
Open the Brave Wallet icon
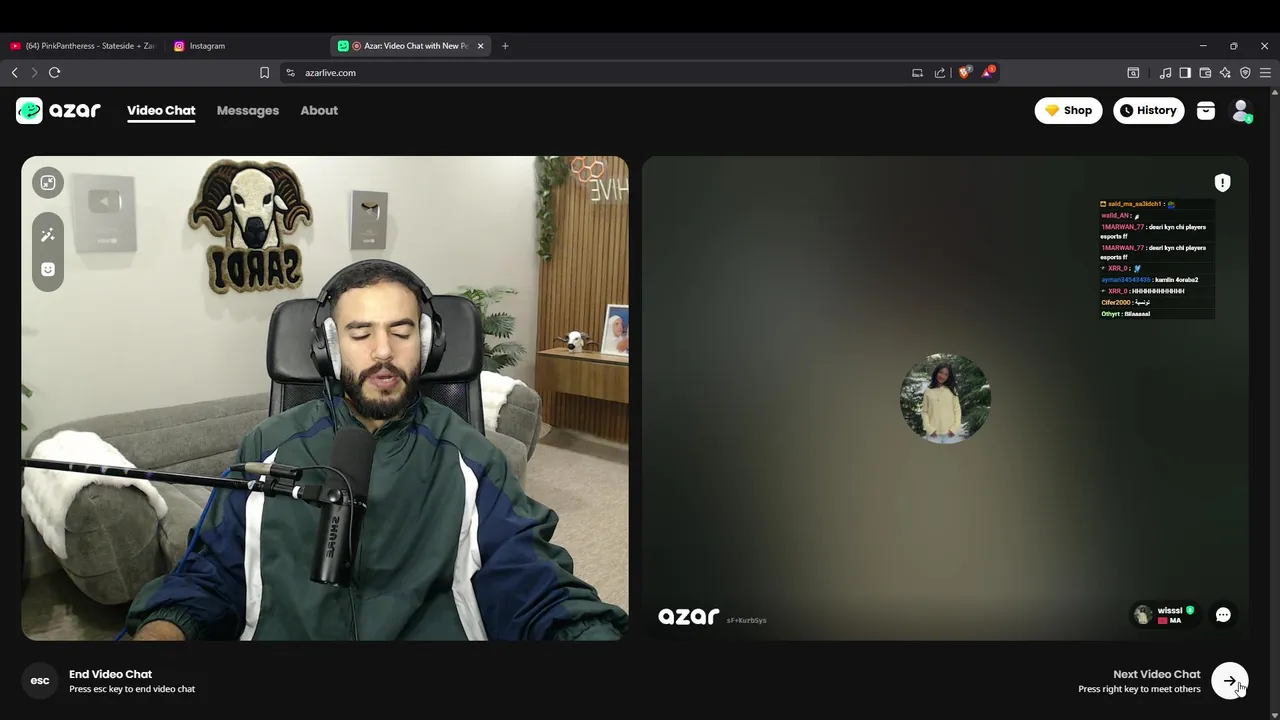(x=1205, y=72)
